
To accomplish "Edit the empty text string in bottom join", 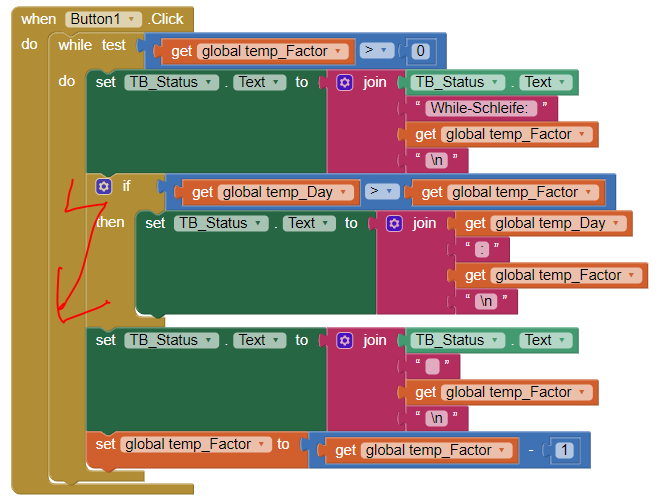I will pos(432,367).
